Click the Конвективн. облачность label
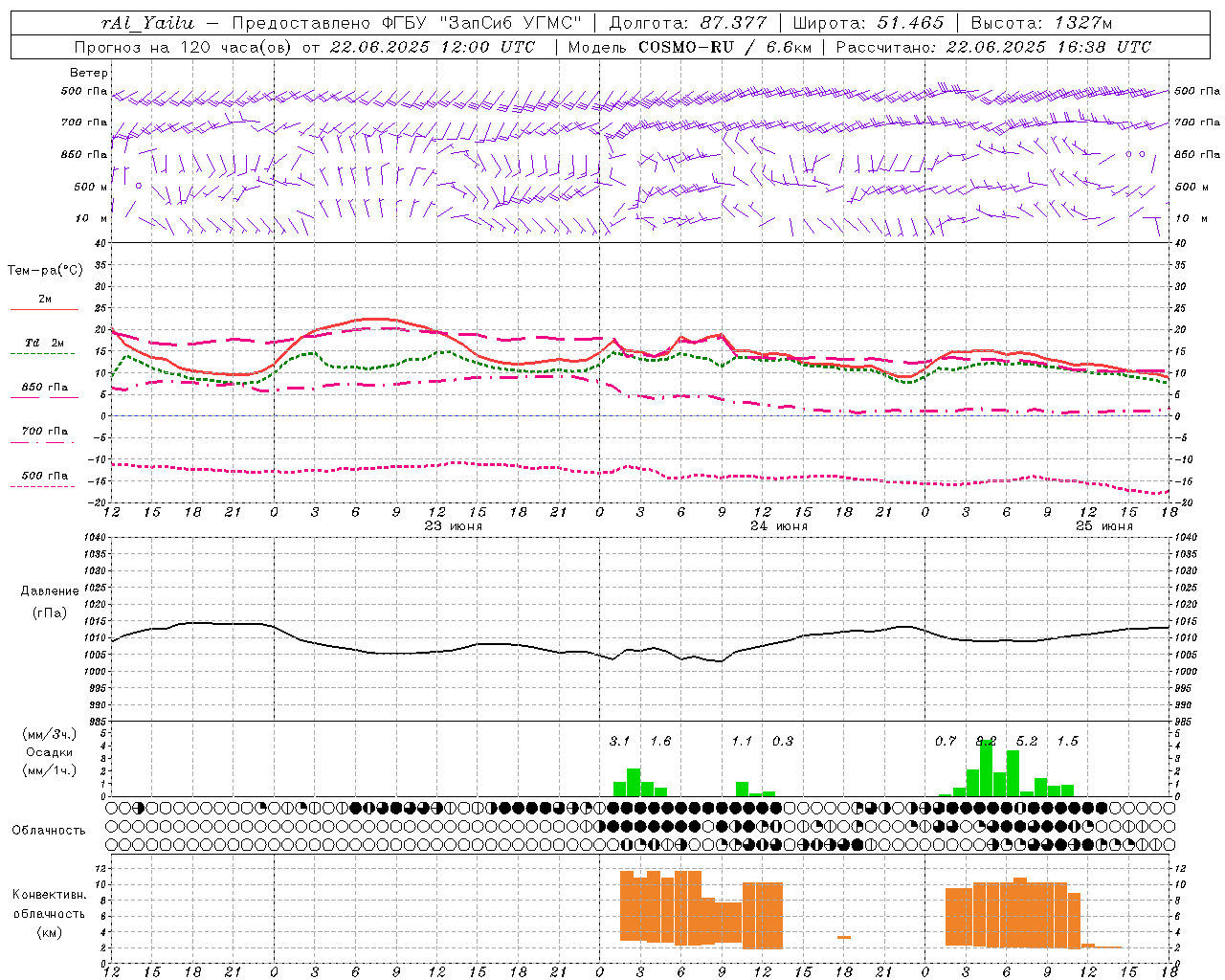Image resolution: width=1225 pixels, height=980 pixels. [50, 904]
